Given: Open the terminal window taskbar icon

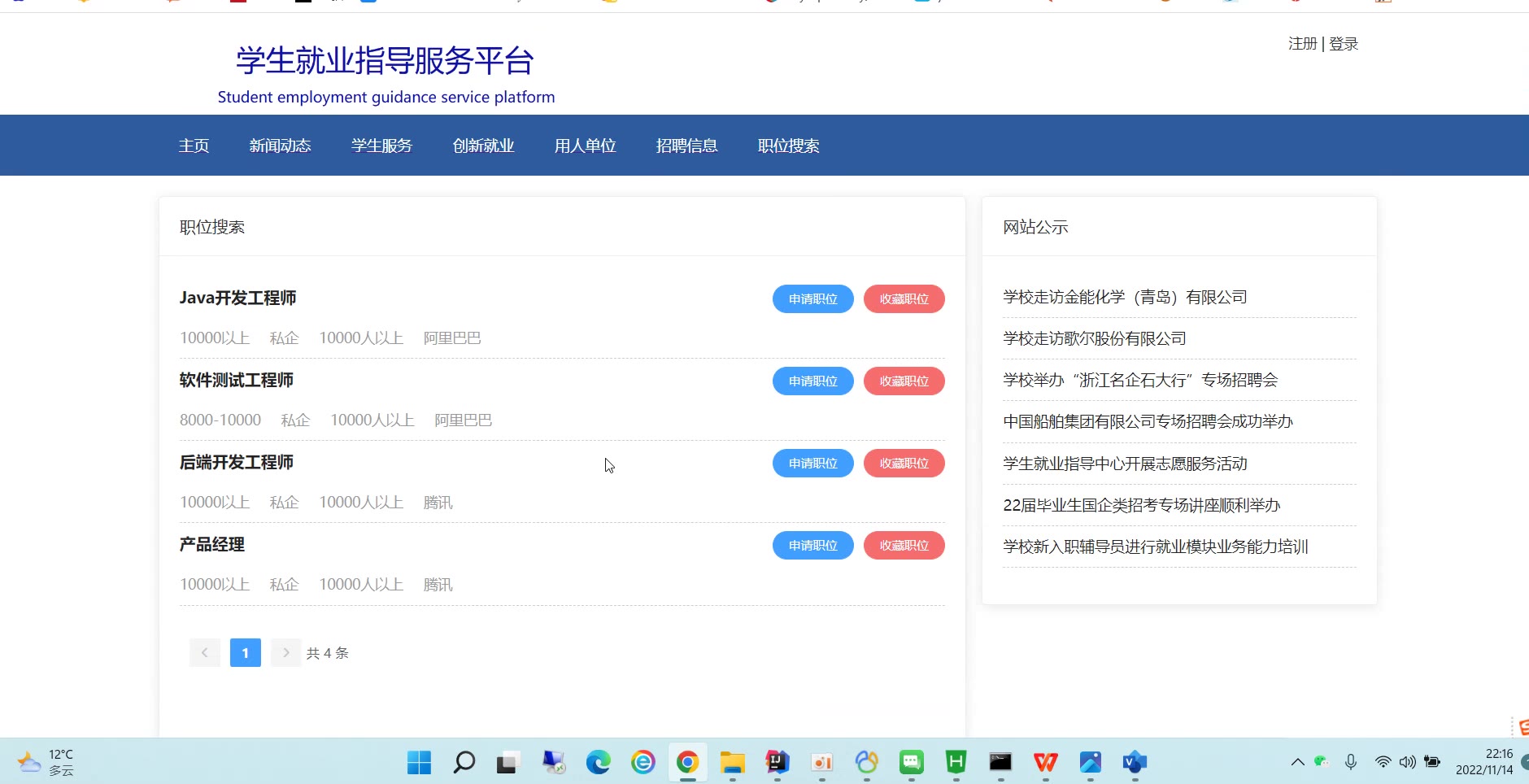Looking at the screenshot, I should [1000, 762].
